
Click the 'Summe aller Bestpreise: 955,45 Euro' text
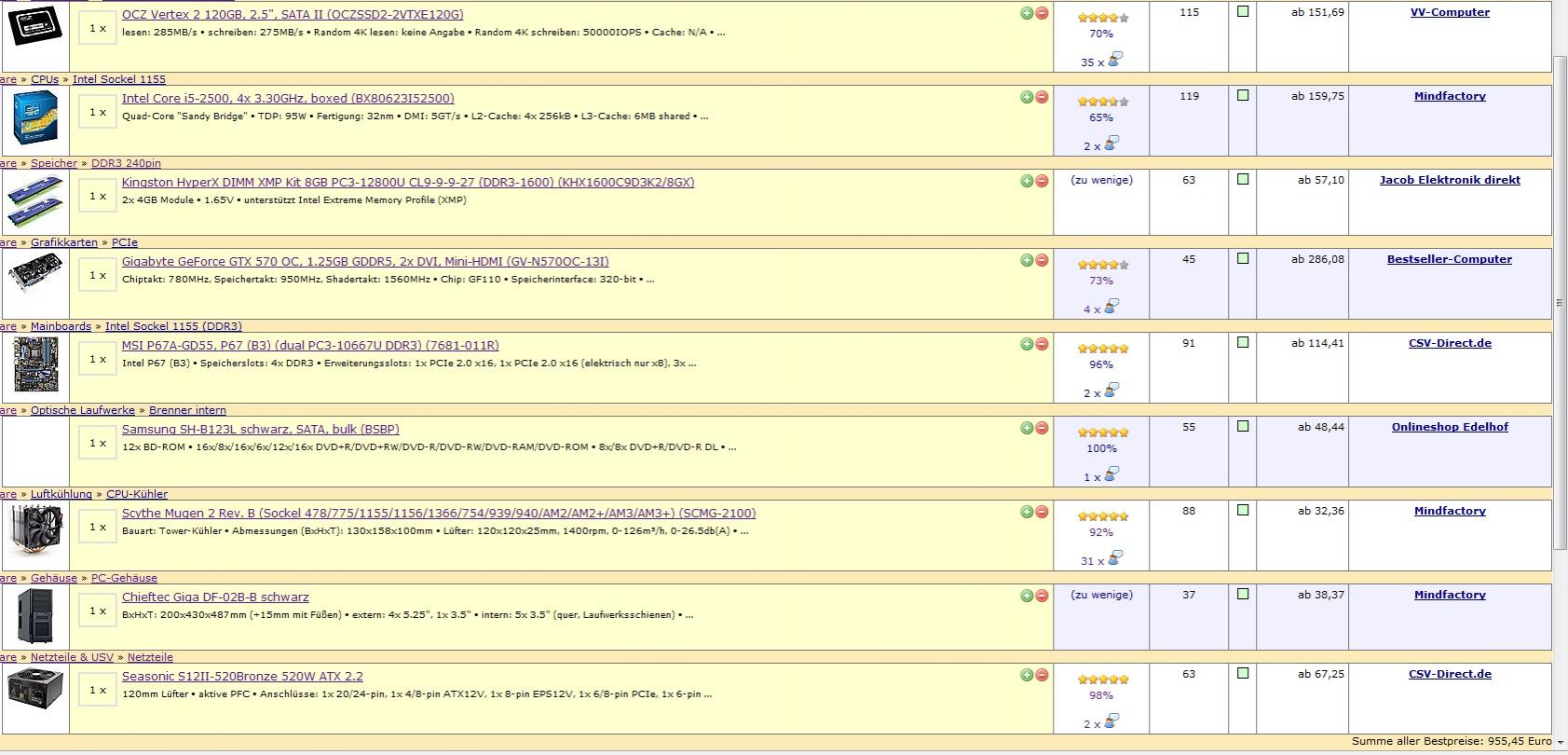pos(1452,741)
